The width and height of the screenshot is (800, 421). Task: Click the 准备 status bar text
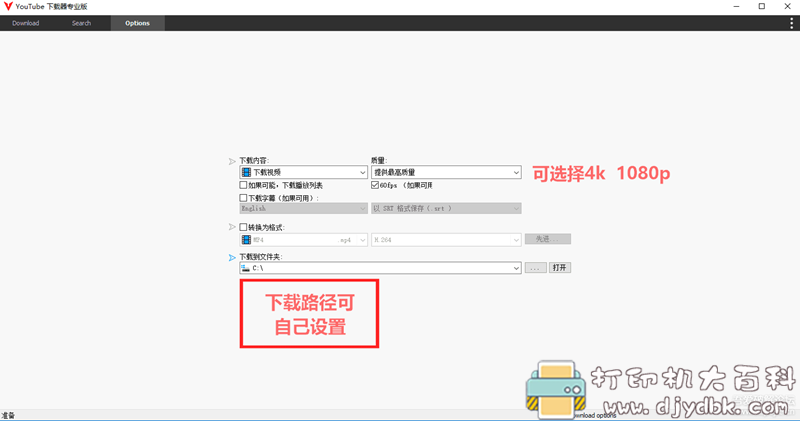coord(8,415)
